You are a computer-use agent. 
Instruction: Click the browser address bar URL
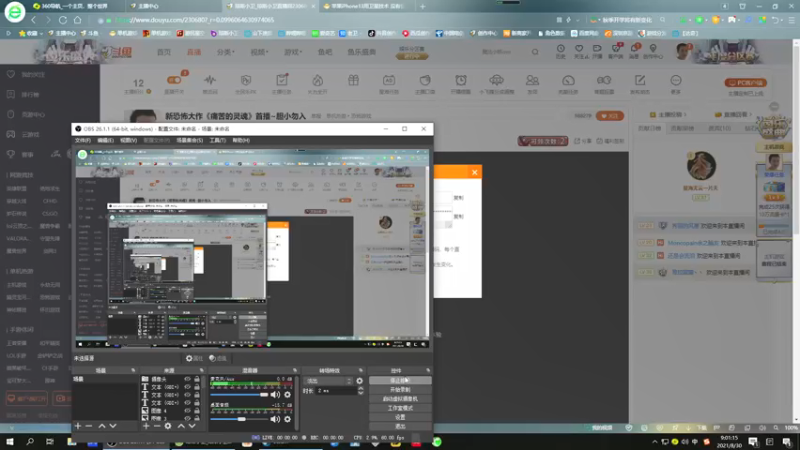[194, 20]
